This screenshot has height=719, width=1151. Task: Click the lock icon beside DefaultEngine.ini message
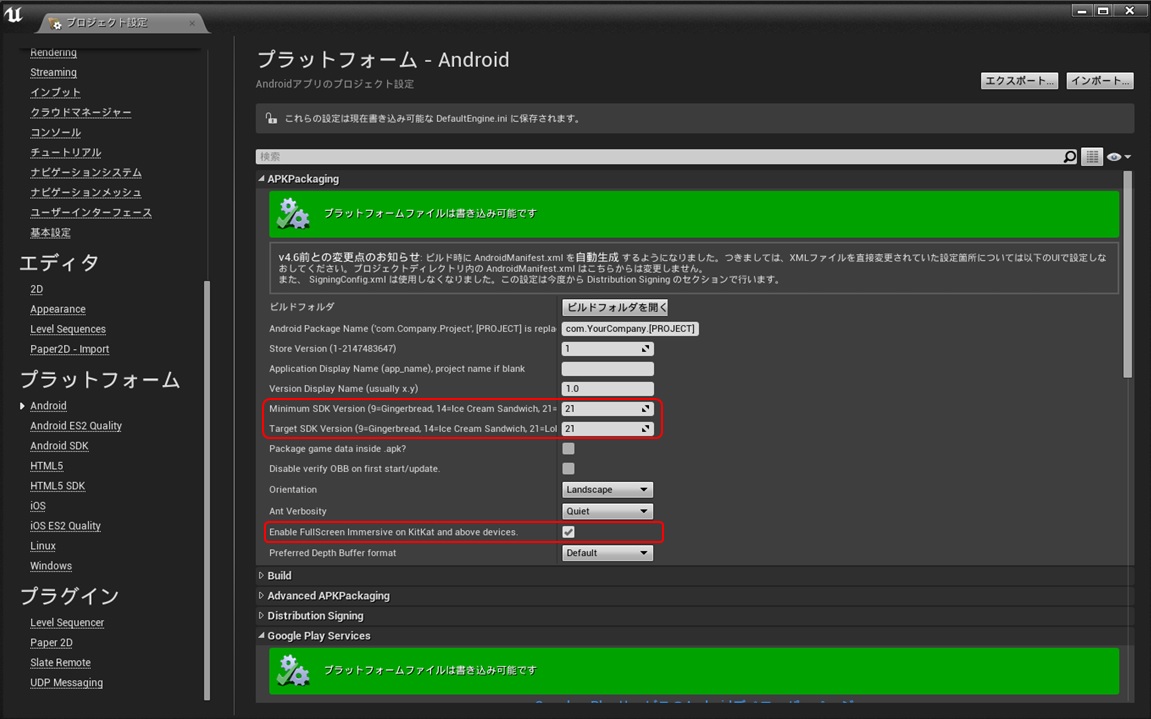[271, 118]
